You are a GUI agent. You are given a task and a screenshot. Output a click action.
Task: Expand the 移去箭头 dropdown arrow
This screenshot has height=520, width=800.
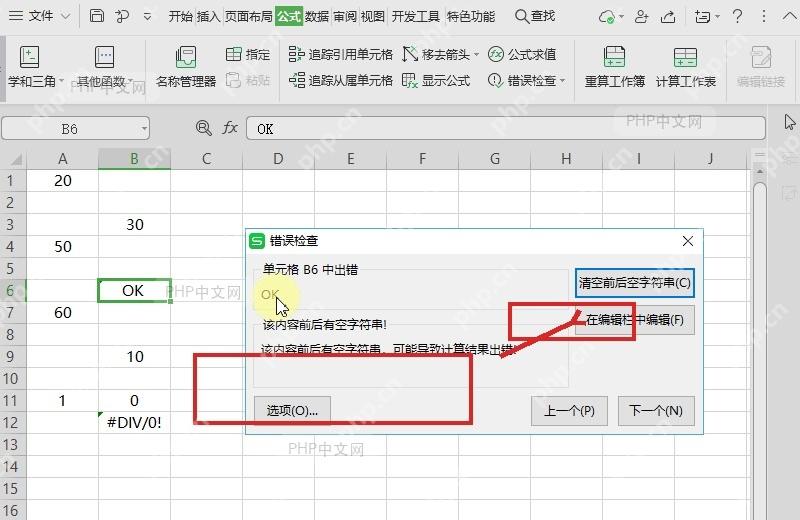pyautogui.click(x=477, y=54)
